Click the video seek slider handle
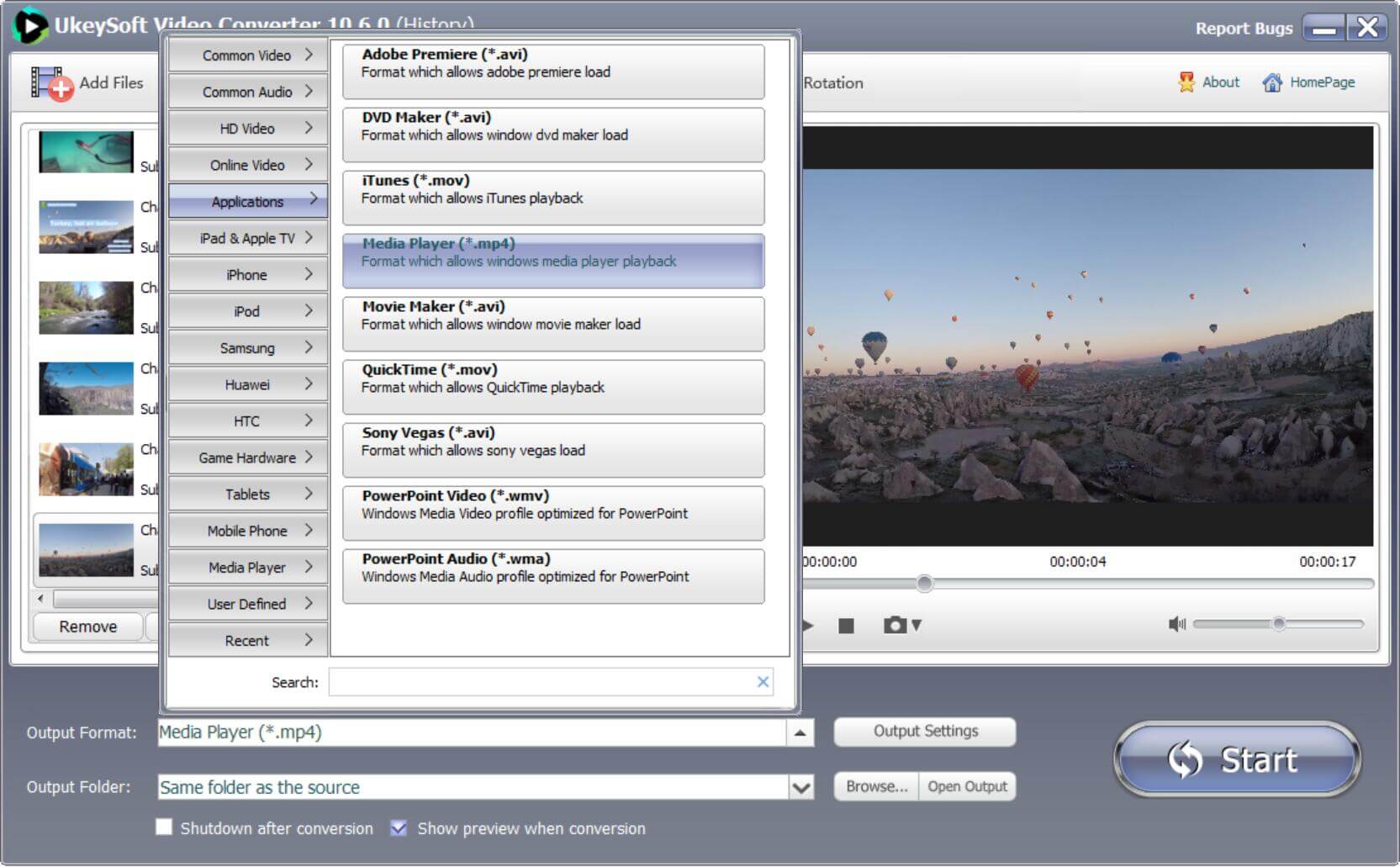This screenshot has height=867, width=1400. click(x=924, y=584)
